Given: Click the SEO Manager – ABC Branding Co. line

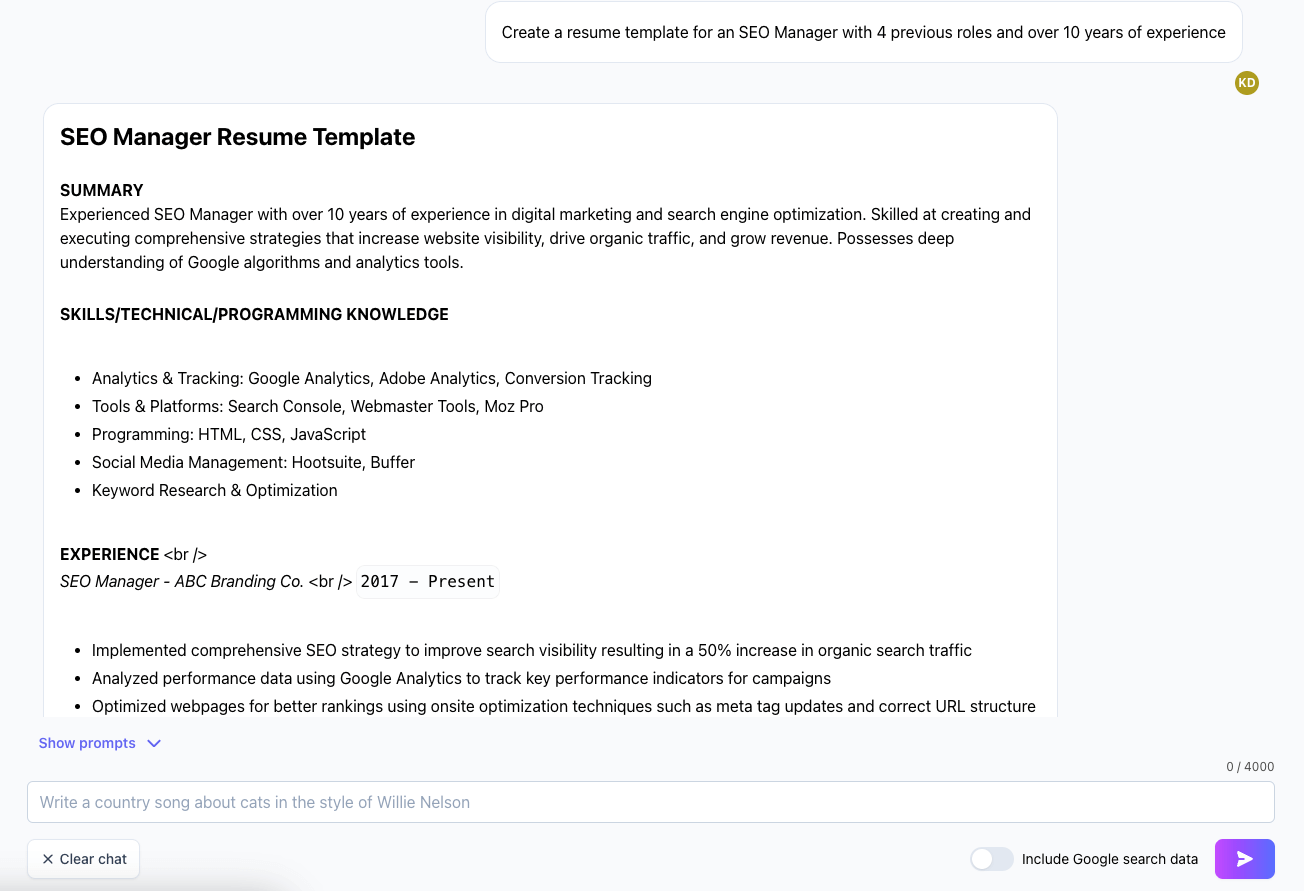Looking at the screenshot, I should (x=182, y=581).
